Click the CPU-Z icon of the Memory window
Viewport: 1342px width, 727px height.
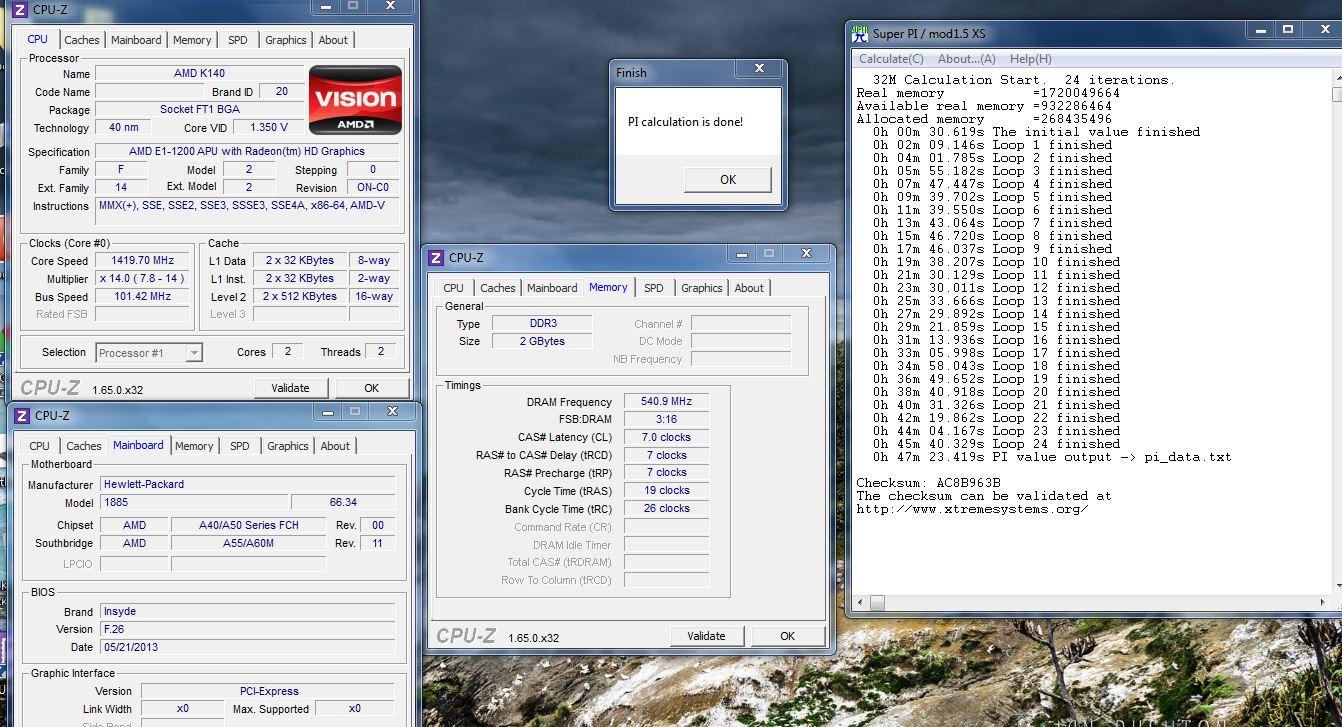(x=436, y=257)
